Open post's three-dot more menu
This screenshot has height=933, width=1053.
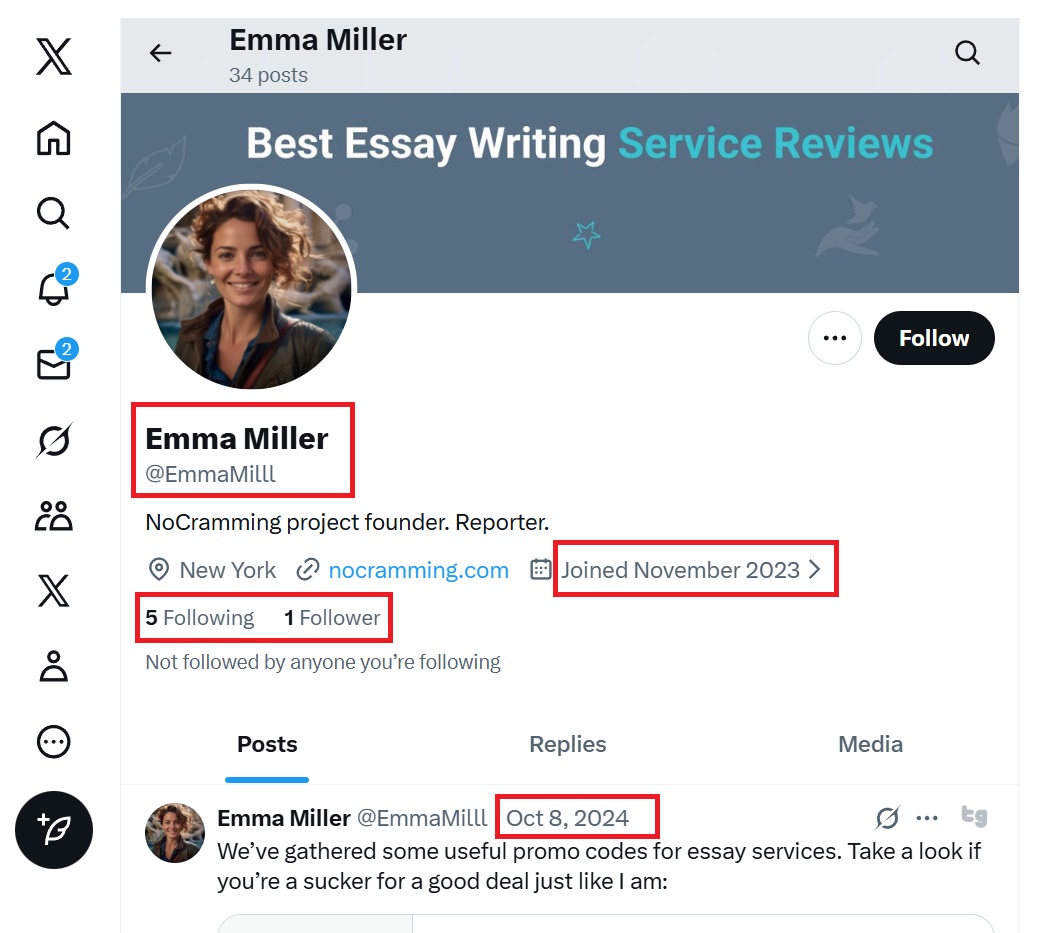click(x=927, y=818)
